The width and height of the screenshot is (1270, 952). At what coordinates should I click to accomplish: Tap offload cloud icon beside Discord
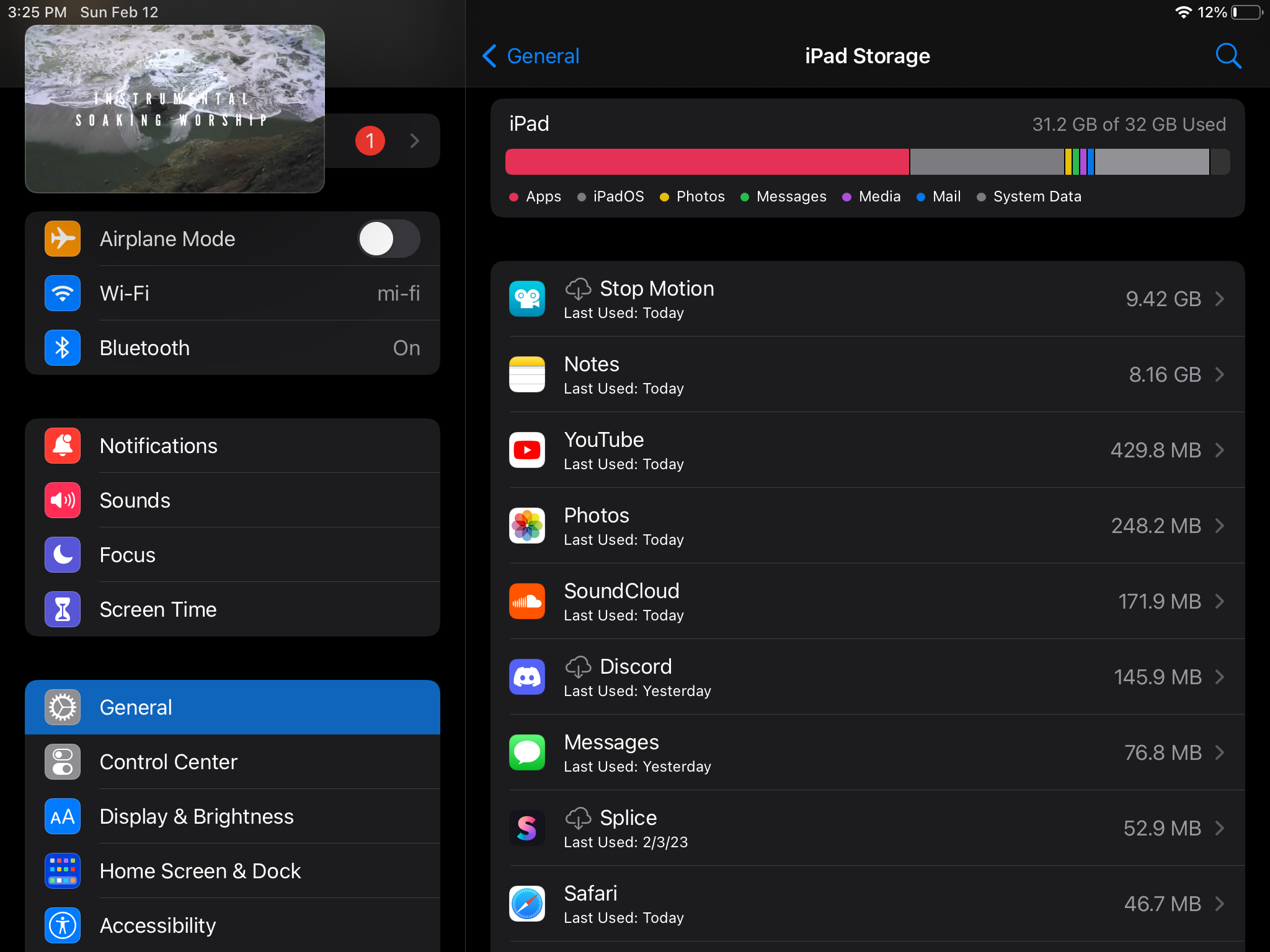[x=578, y=667]
